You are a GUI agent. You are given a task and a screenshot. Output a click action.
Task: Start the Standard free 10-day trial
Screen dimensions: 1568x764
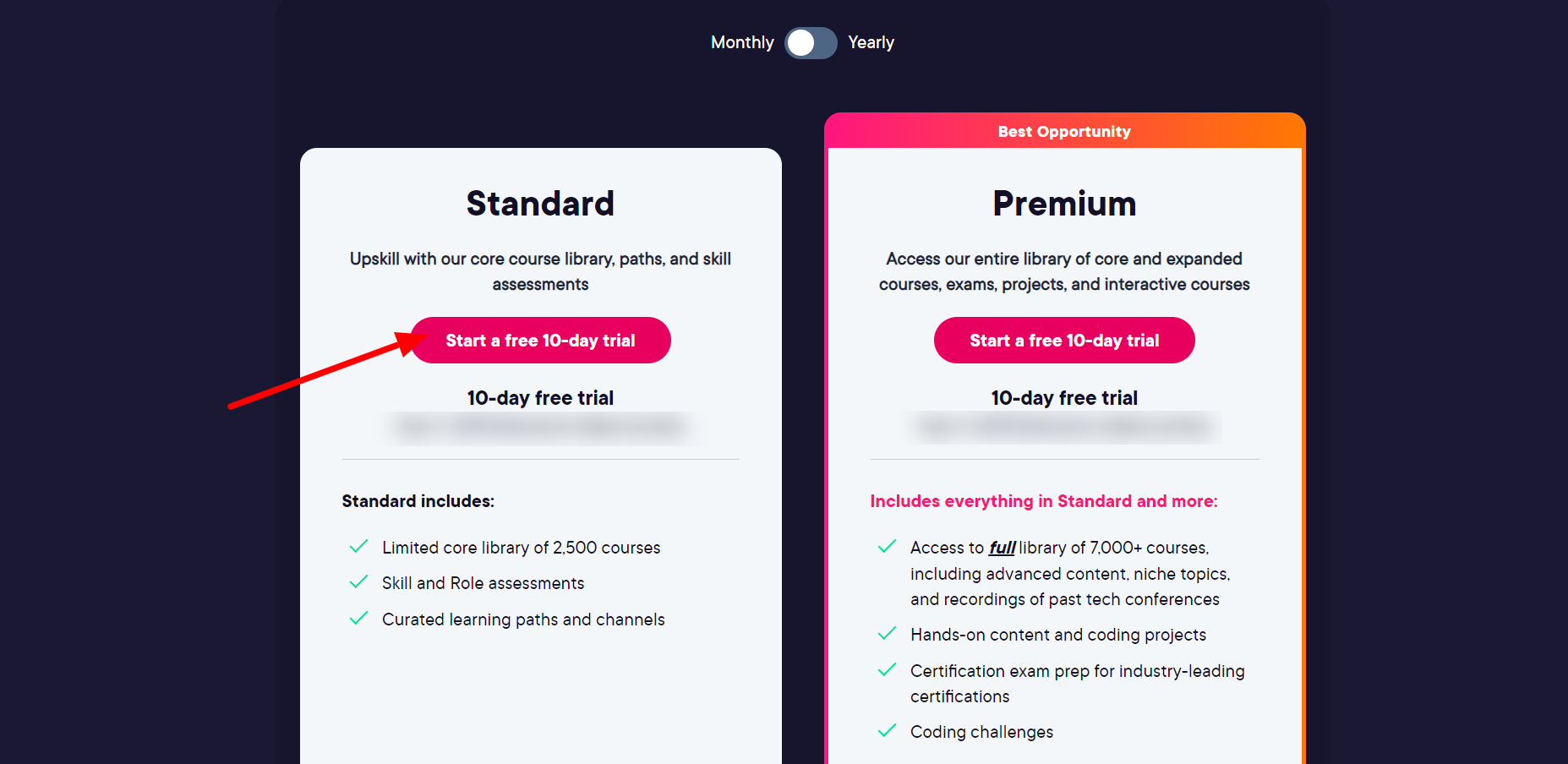(x=541, y=341)
